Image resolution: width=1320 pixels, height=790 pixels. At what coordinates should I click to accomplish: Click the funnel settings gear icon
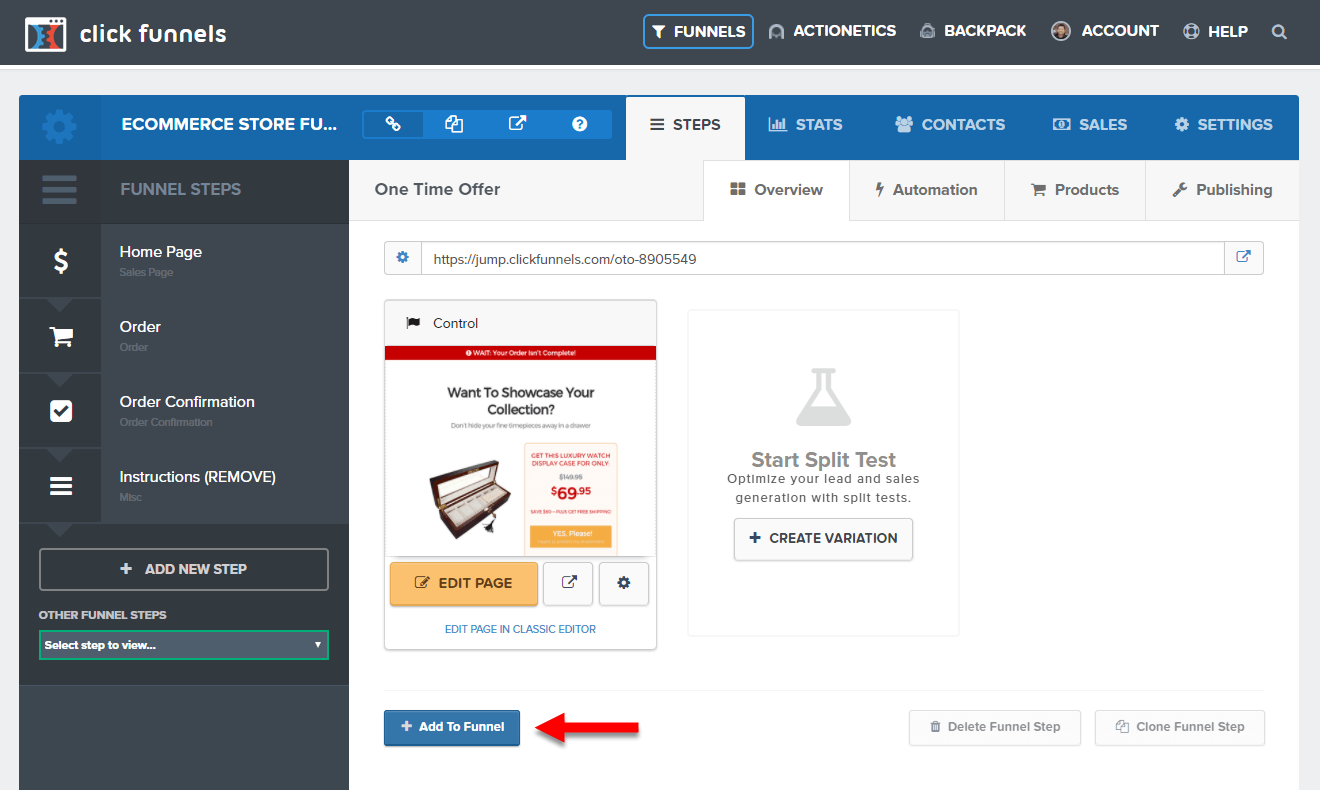click(x=60, y=127)
